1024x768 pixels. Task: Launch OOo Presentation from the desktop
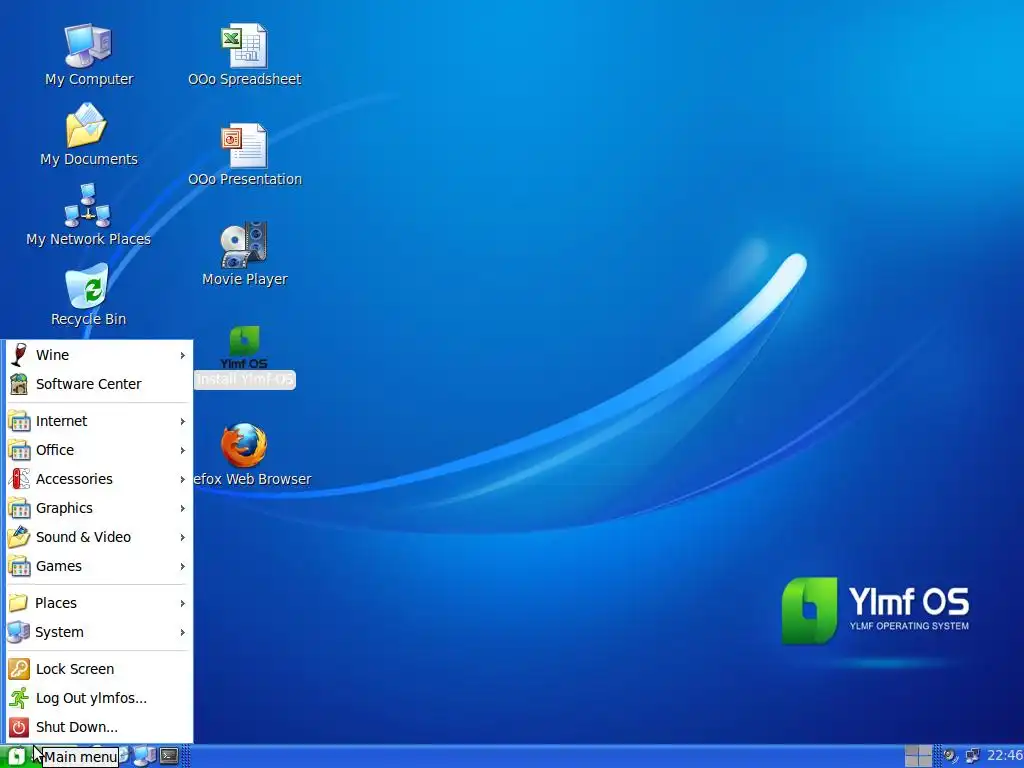click(244, 155)
